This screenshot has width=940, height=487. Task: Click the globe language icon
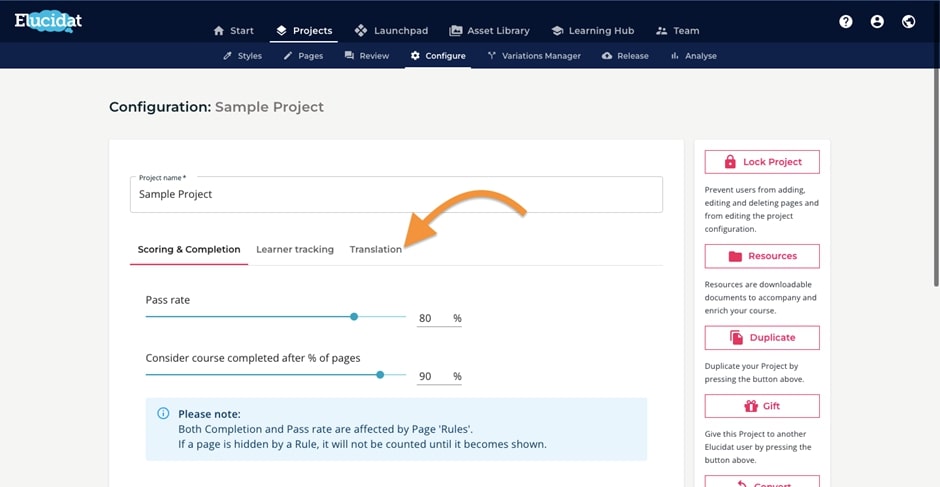(x=908, y=21)
